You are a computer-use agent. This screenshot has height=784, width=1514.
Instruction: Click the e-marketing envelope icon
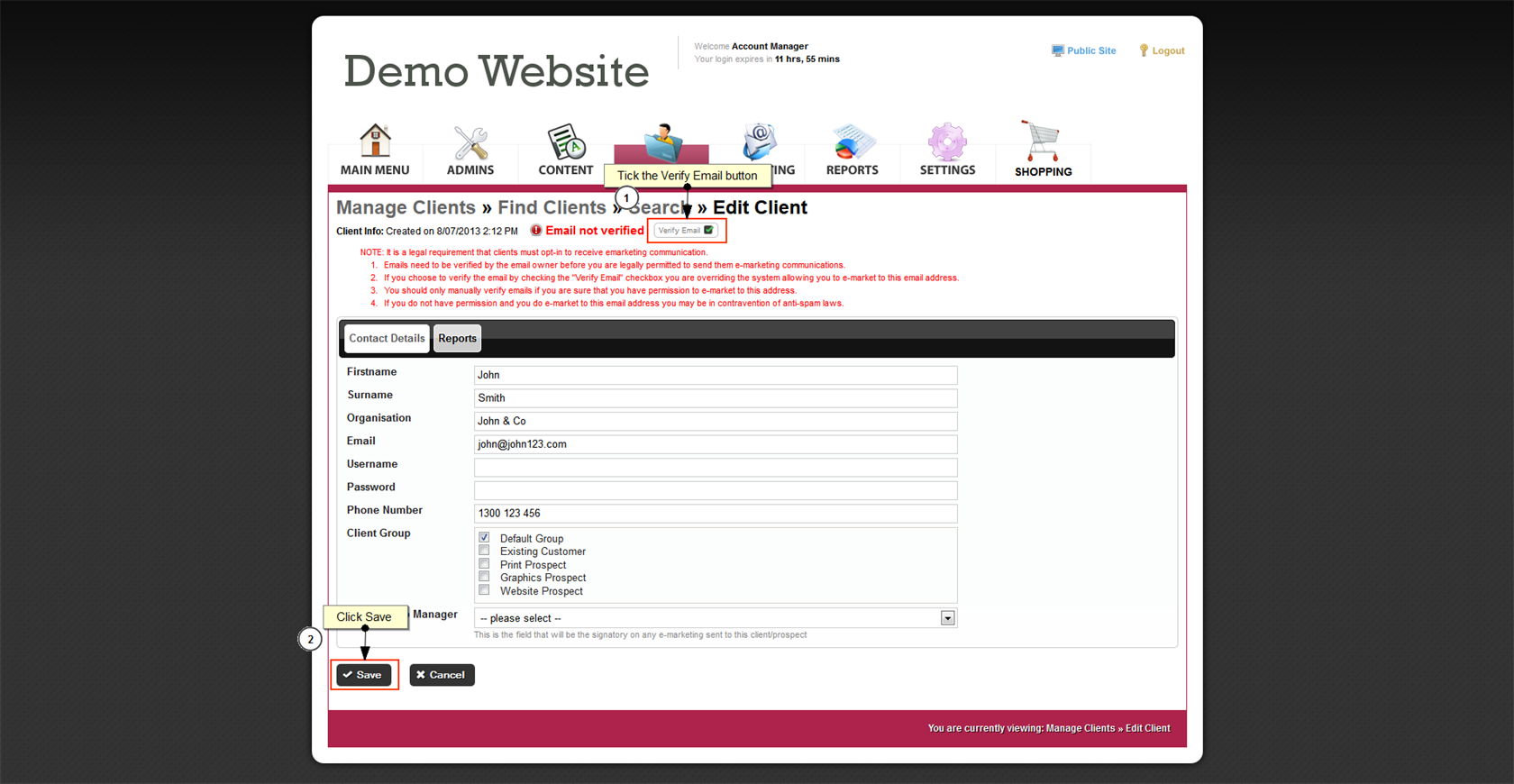[759, 141]
